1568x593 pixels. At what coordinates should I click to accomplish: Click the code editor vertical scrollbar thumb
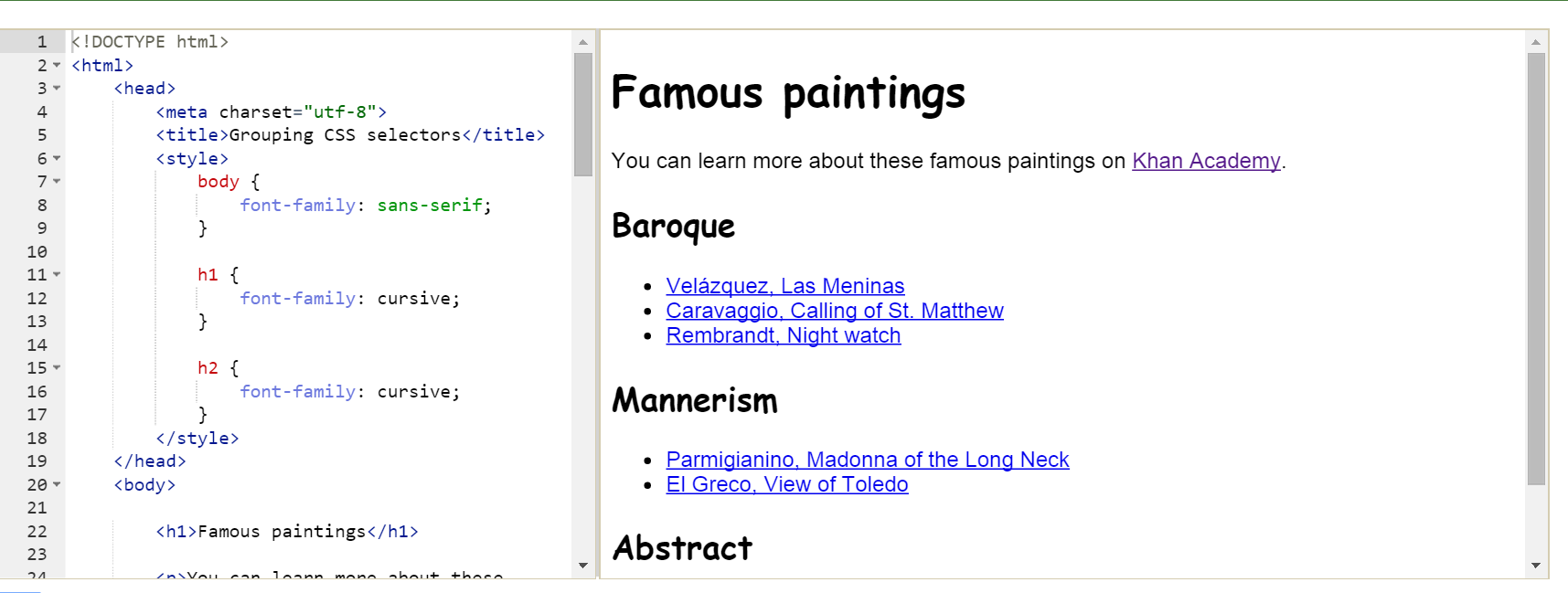tap(583, 114)
